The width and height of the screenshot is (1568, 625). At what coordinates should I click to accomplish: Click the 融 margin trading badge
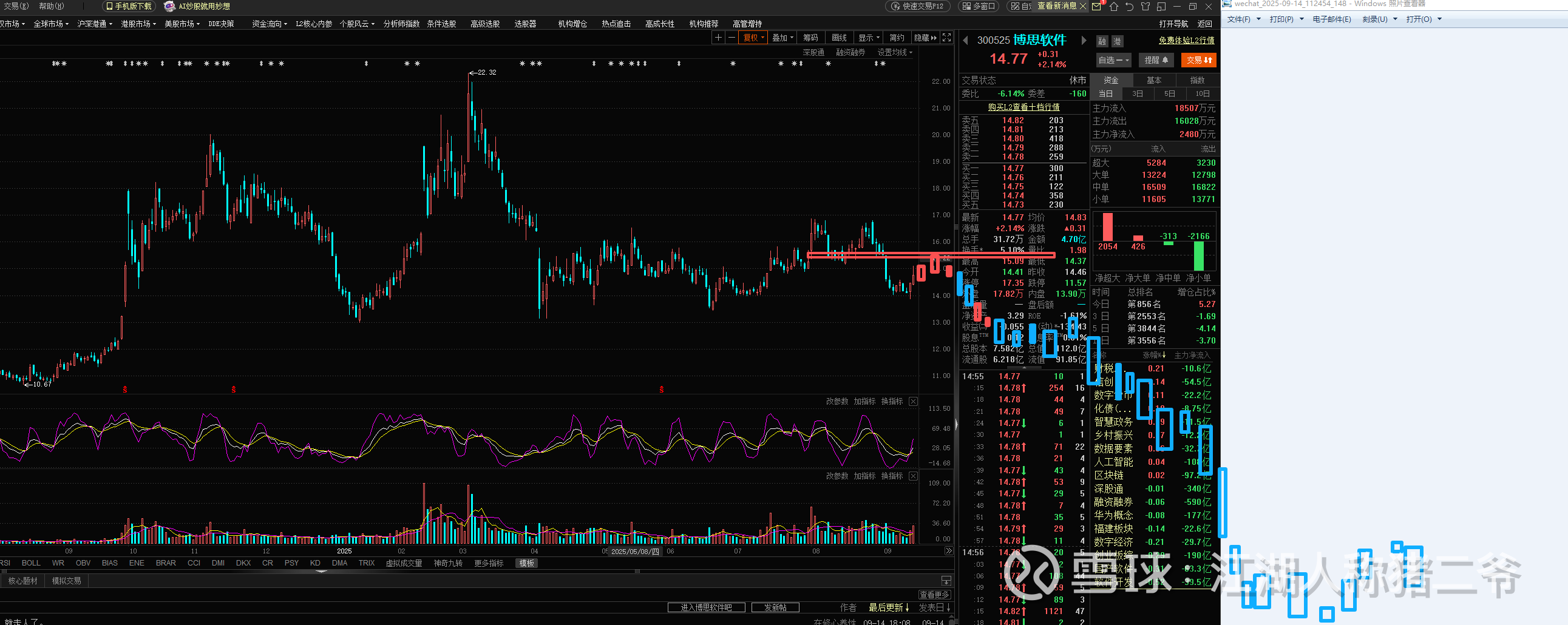click(1102, 41)
